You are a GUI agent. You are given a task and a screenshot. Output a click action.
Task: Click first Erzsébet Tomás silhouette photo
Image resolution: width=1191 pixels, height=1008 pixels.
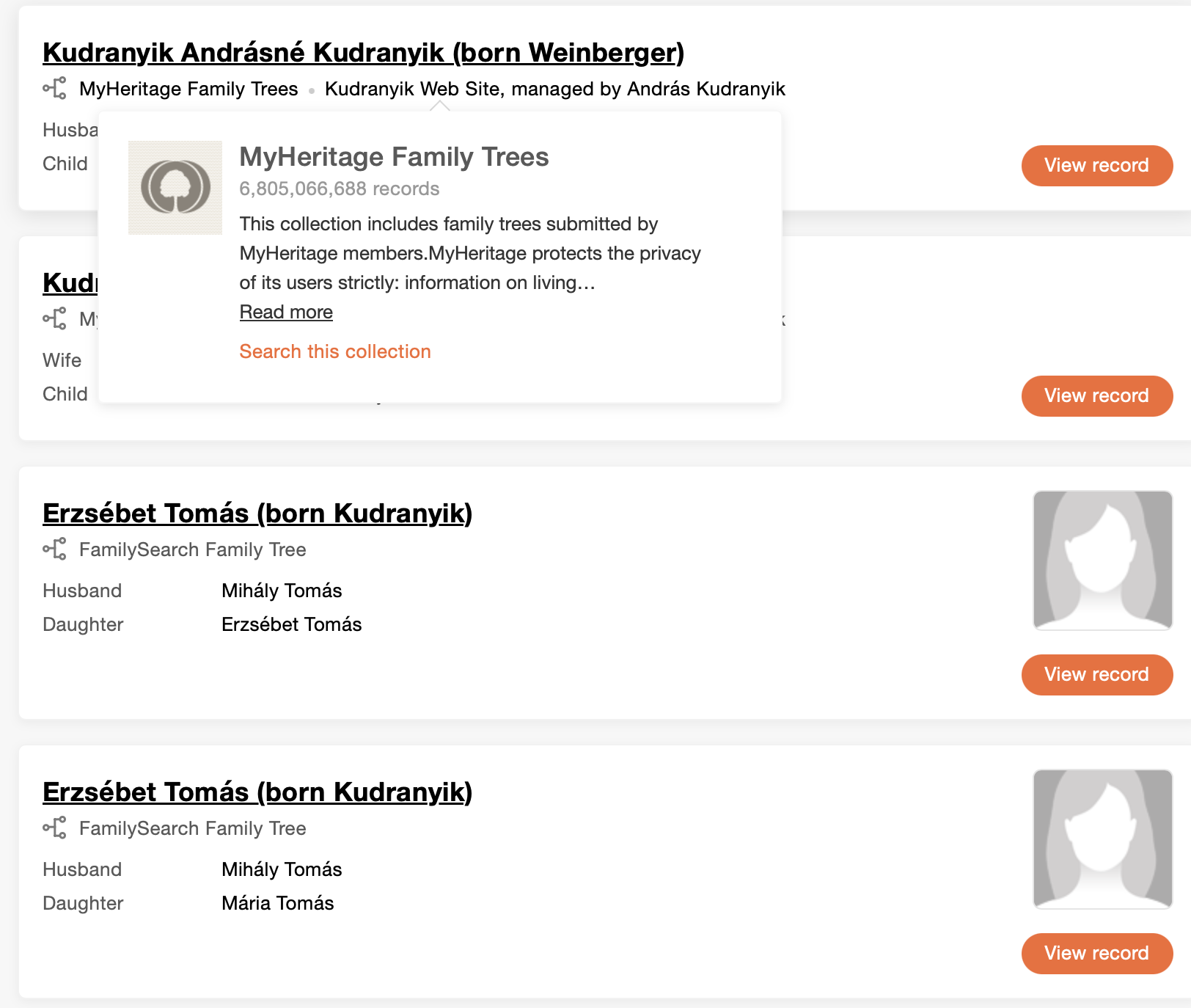(x=1102, y=560)
